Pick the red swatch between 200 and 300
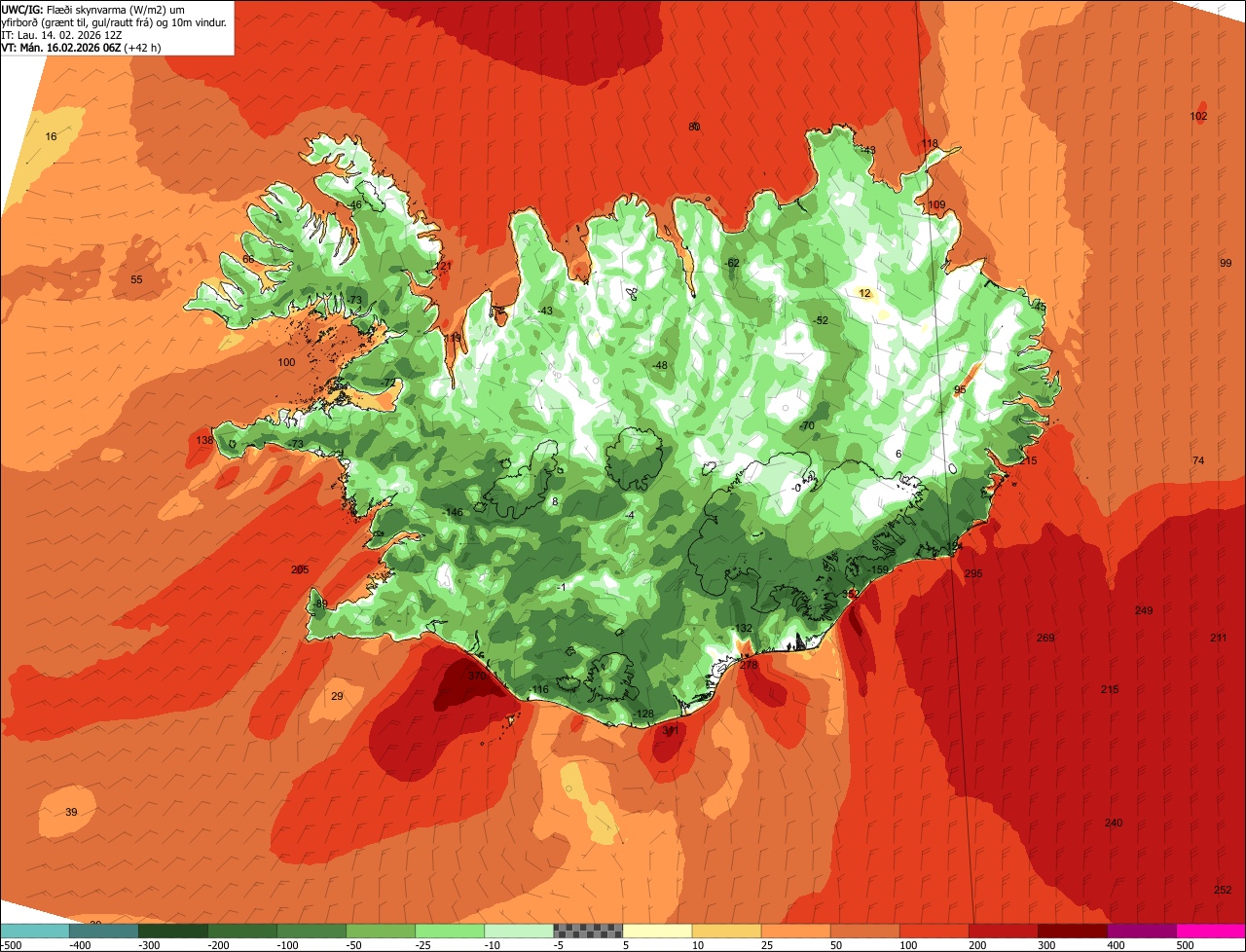This screenshot has width=1246, height=952. coord(1003,931)
